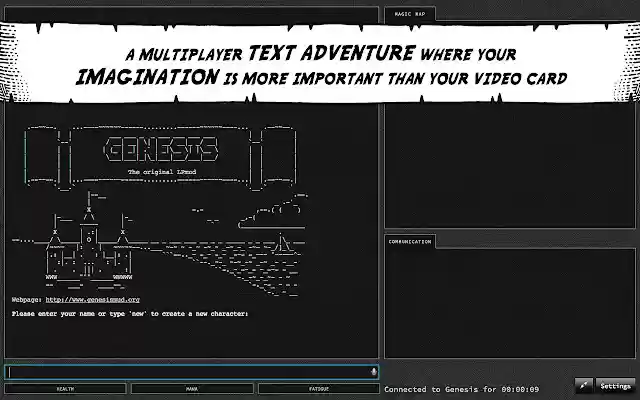Click inside the Communication panel area
Viewport: 640px width, 400px height.
click(510, 303)
